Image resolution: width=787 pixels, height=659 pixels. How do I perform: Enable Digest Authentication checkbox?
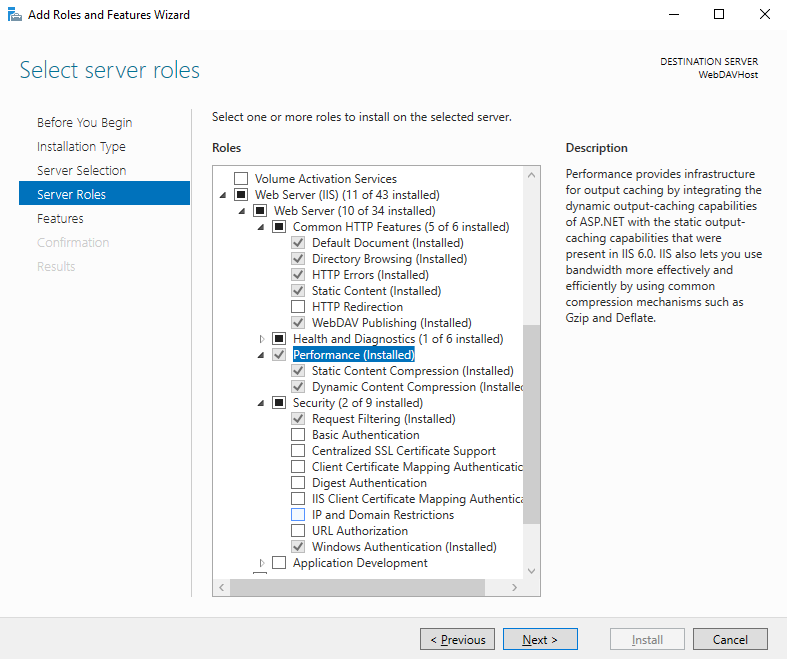point(298,483)
